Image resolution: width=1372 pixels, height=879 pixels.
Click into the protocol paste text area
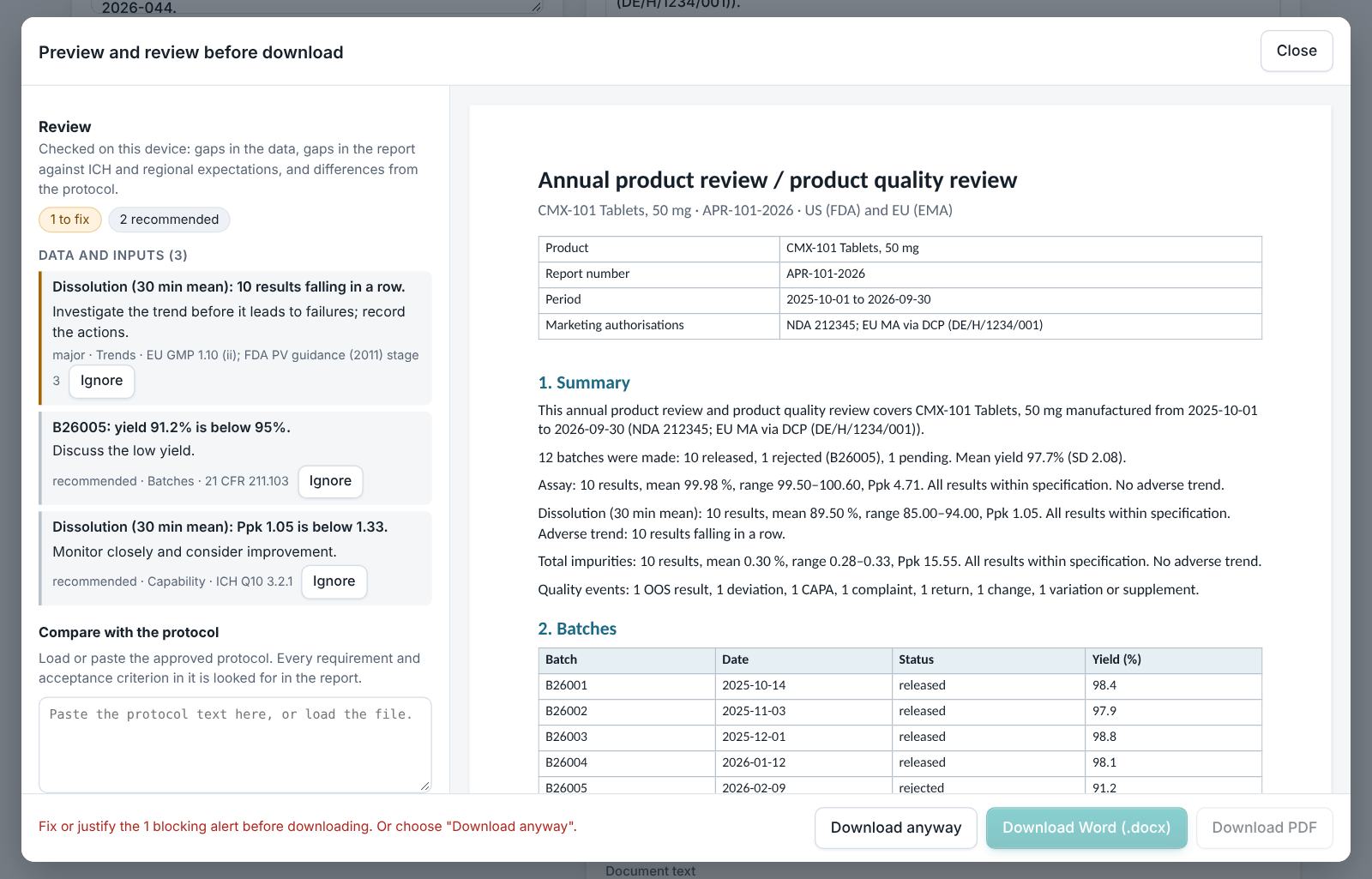(x=235, y=744)
